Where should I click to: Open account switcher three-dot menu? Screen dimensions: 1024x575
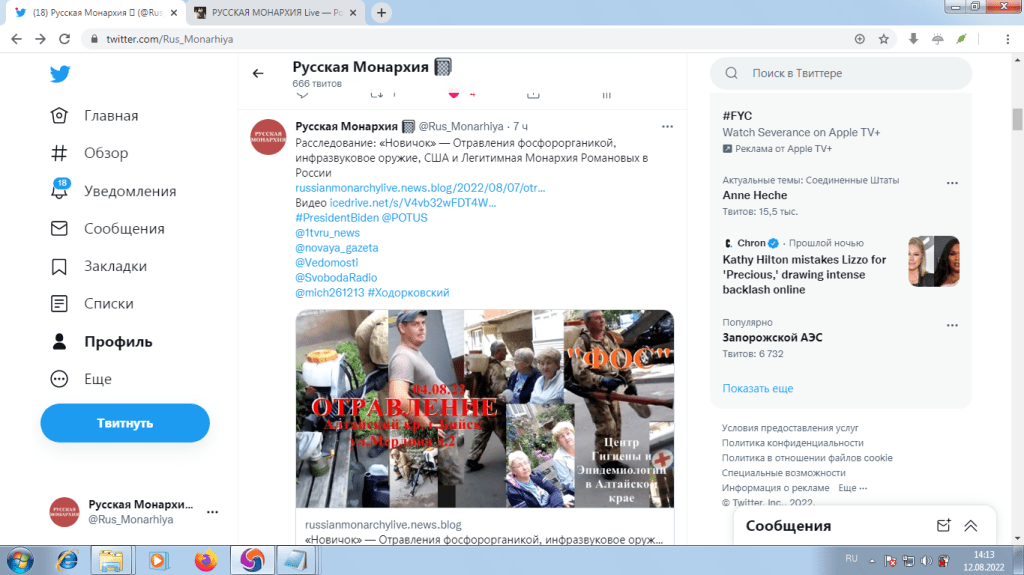pos(212,512)
